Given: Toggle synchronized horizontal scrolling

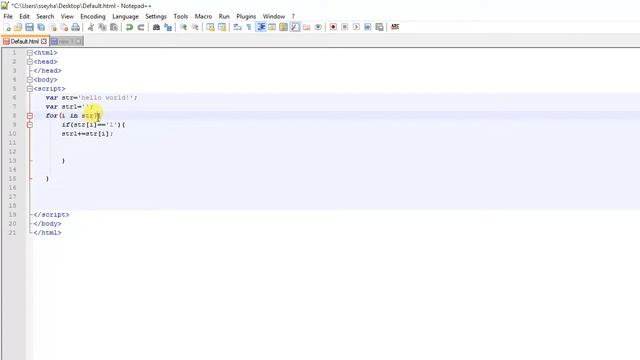Looking at the screenshot, I should pyautogui.click(x=222, y=27).
